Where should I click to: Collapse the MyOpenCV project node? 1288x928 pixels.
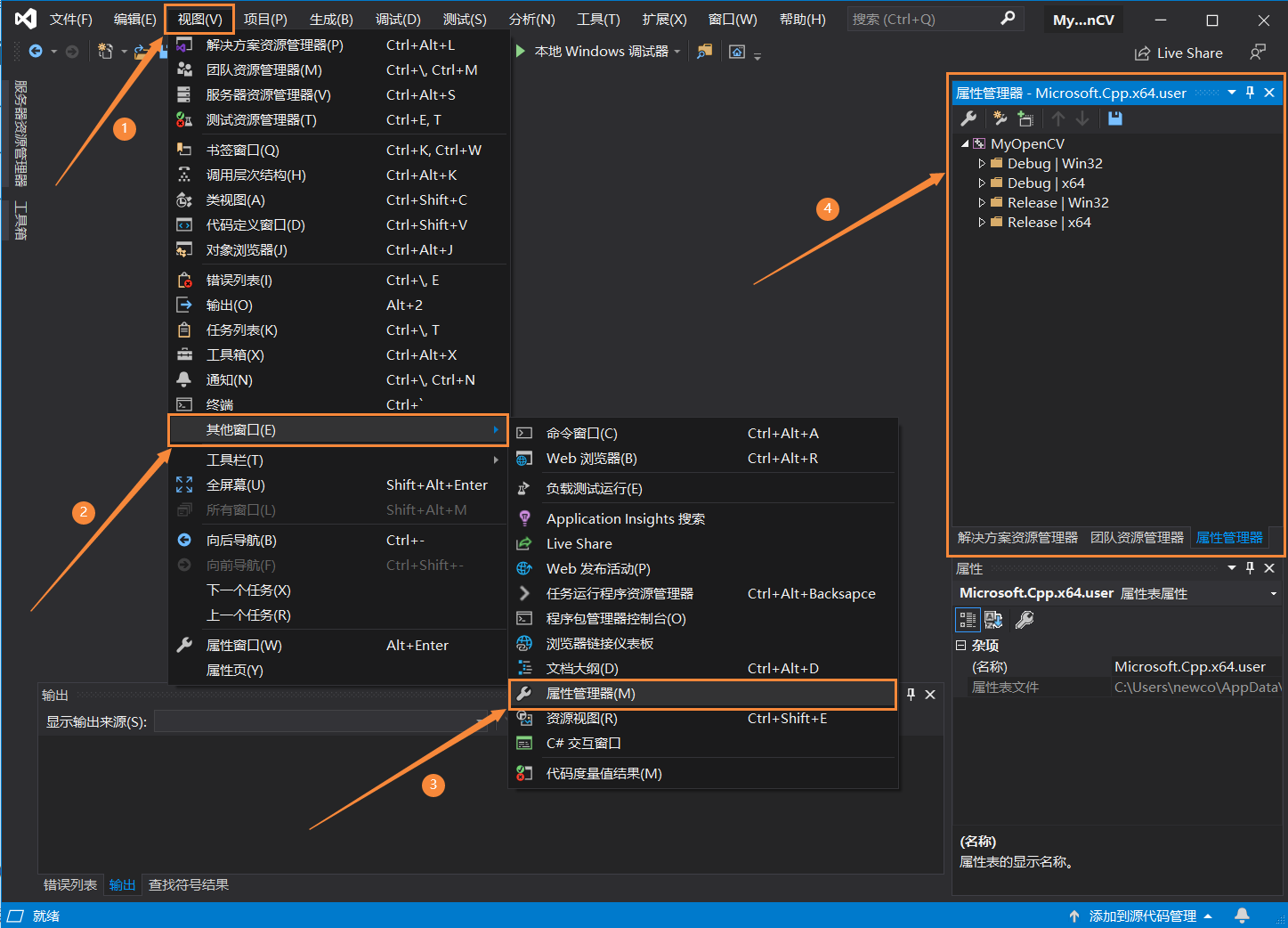click(x=964, y=143)
